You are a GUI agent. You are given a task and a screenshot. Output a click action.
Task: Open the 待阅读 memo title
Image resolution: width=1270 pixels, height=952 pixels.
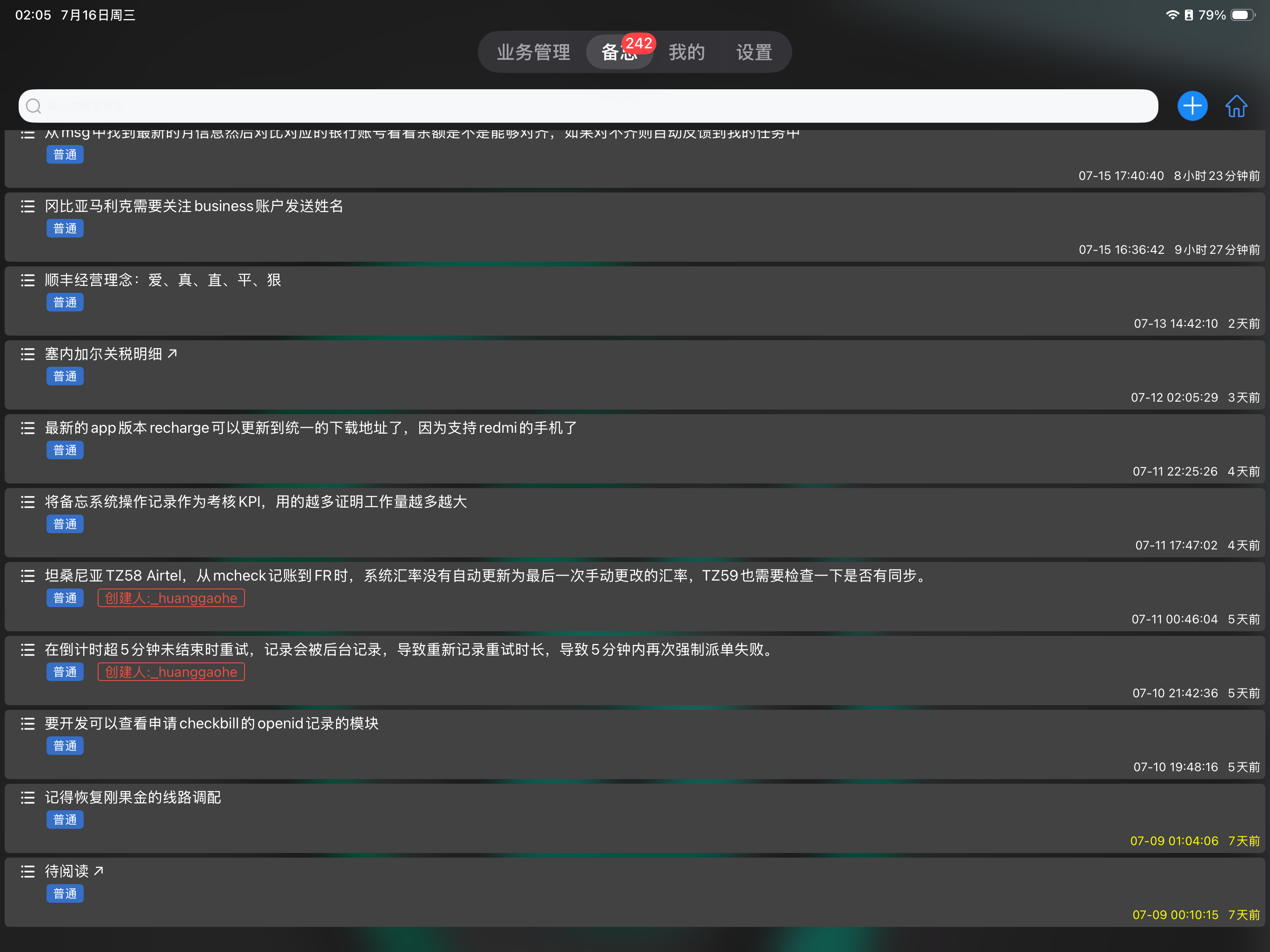(66, 872)
